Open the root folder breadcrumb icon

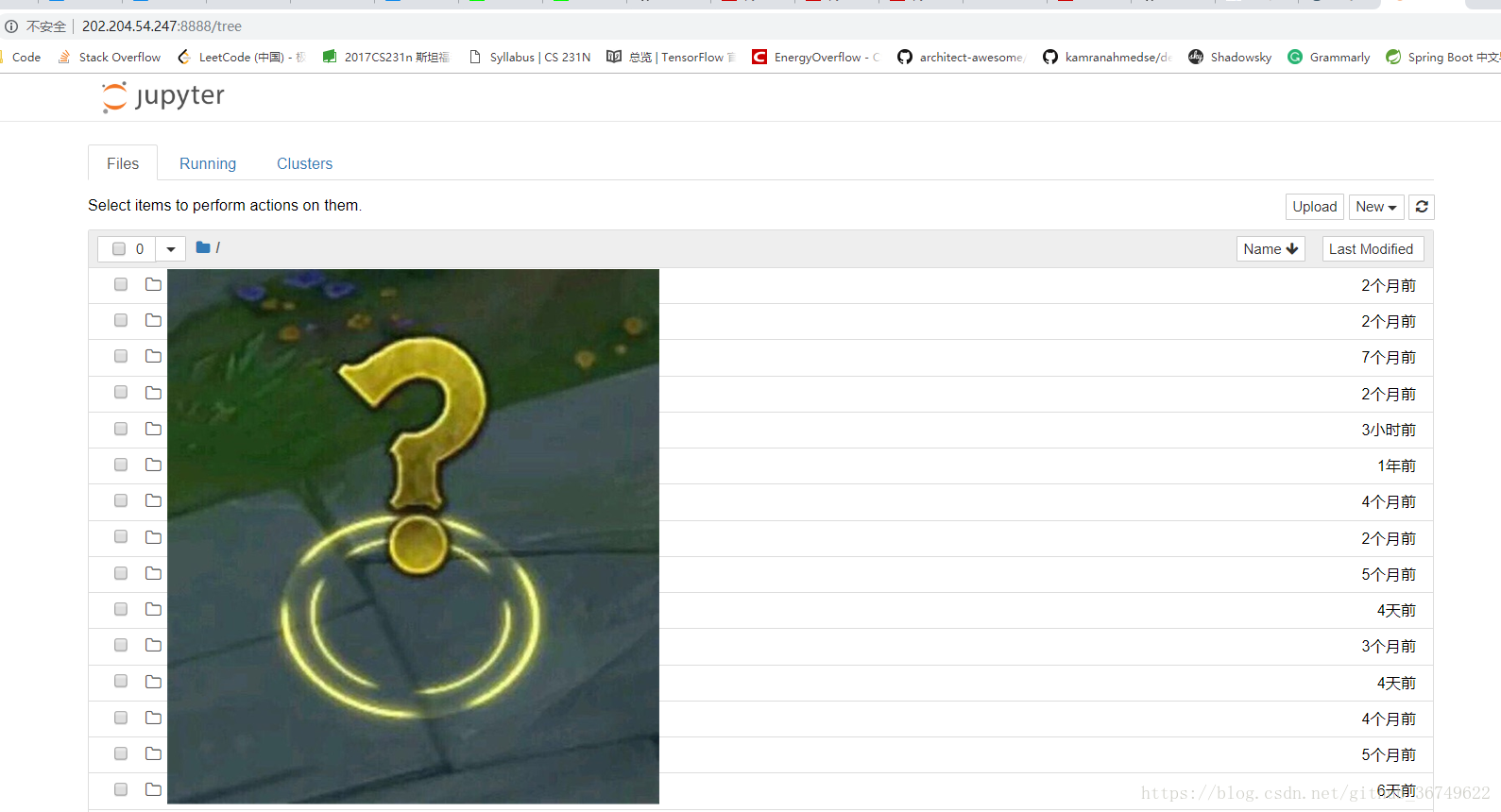(203, 247)
